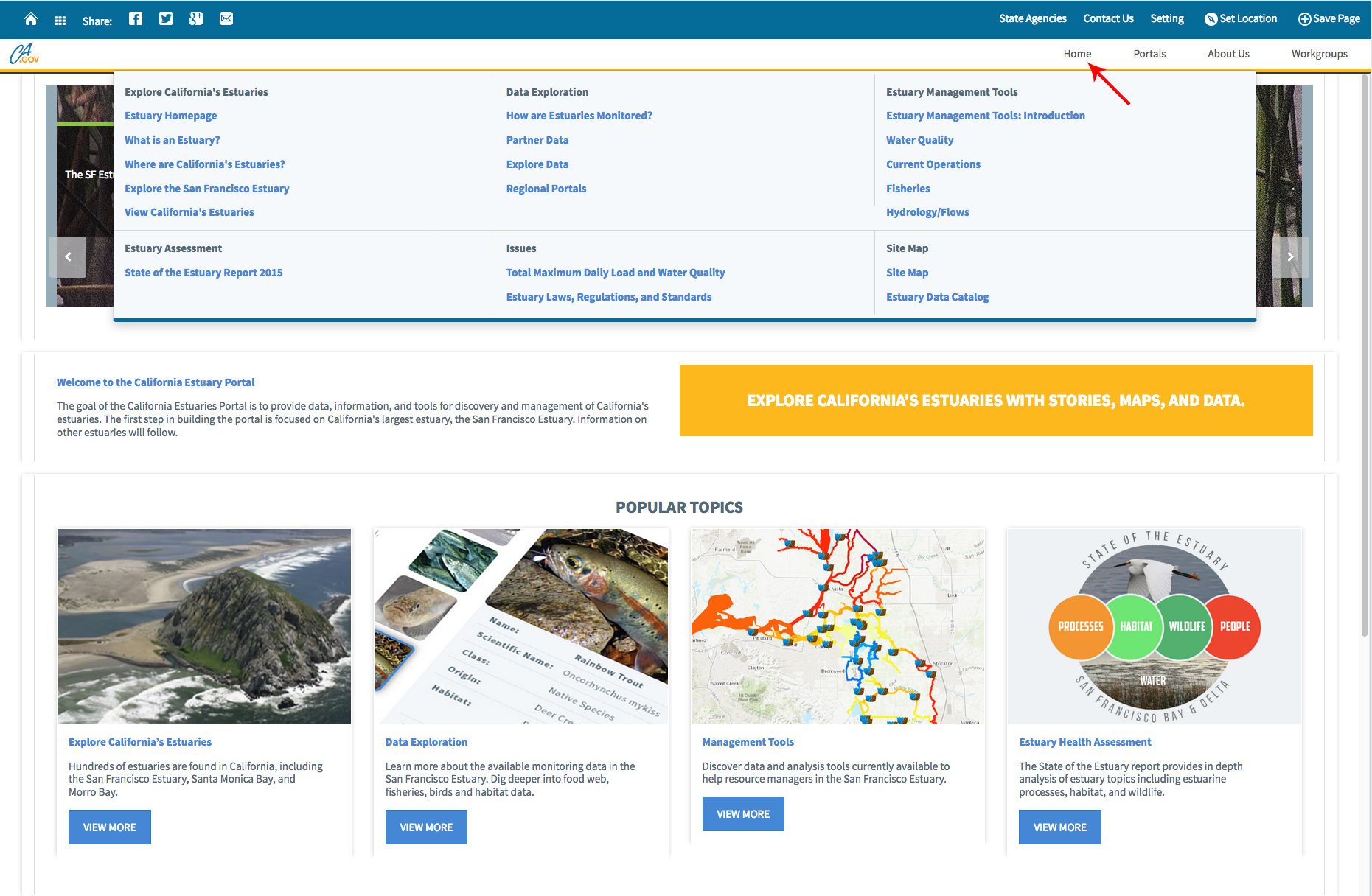Select About Us in navigation bar
The width and height of the screenshot is (1372, 896).
point(1228,54)
